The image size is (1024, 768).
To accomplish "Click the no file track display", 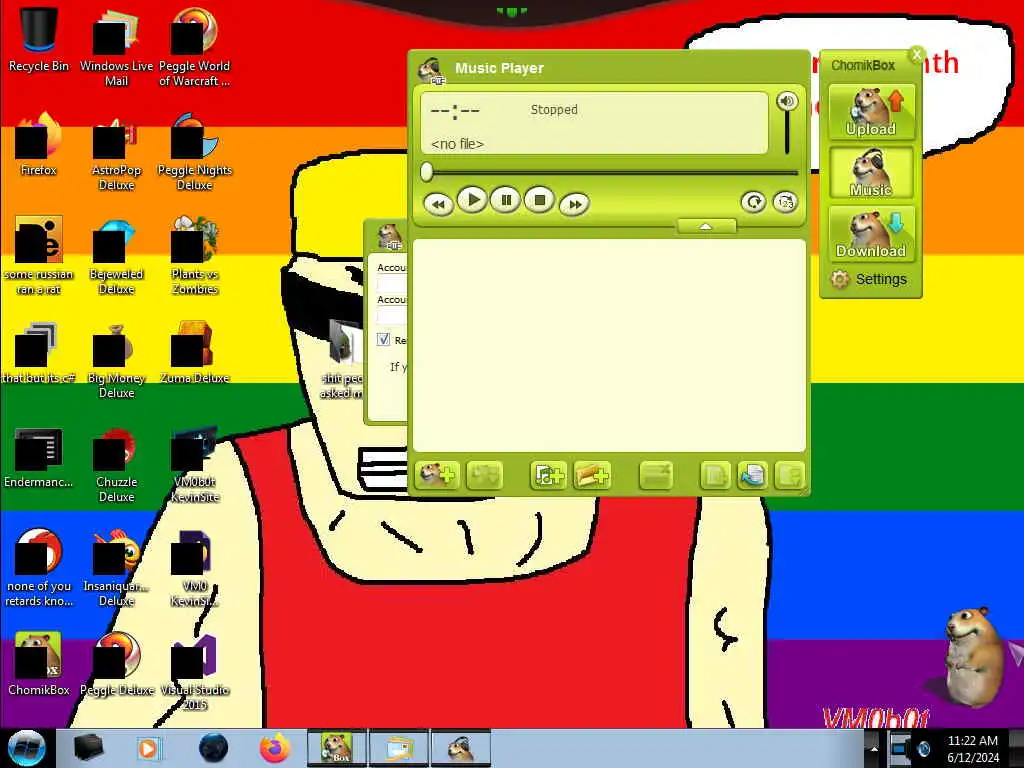I will pyautogui.click(x=457, y=144).
